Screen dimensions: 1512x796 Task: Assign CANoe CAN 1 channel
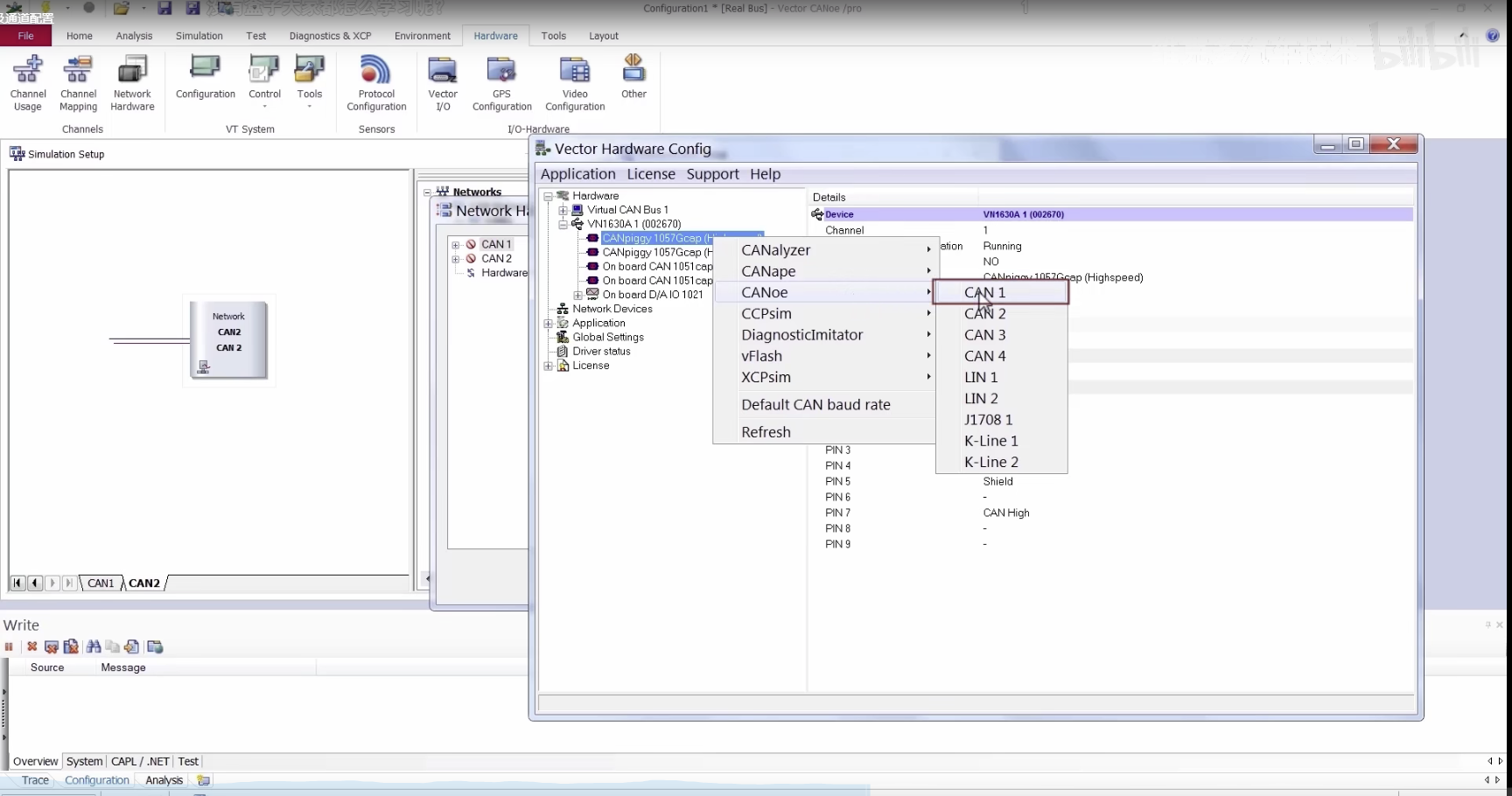click(x=1001, y=292)
